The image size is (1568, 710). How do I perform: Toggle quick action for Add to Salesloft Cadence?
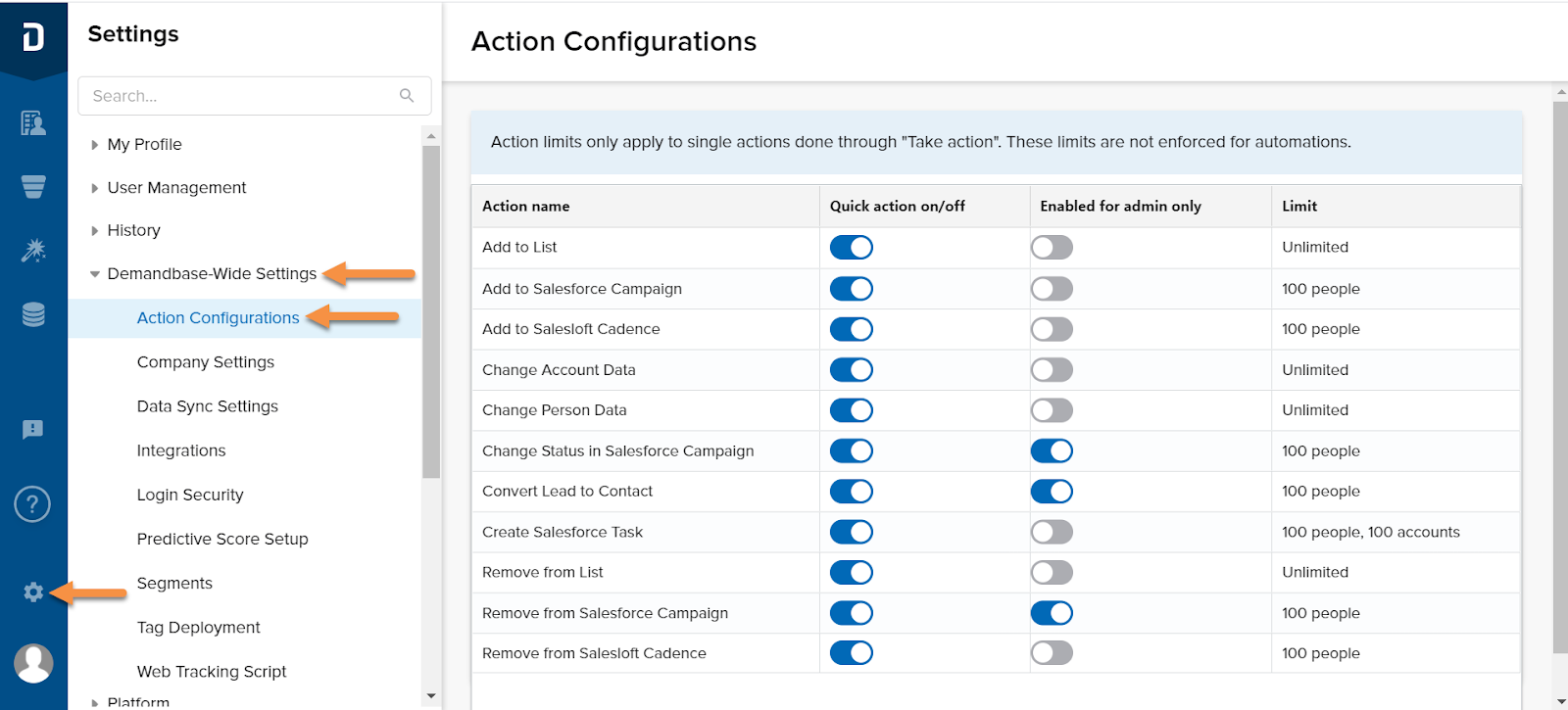[x=852, y=329]
